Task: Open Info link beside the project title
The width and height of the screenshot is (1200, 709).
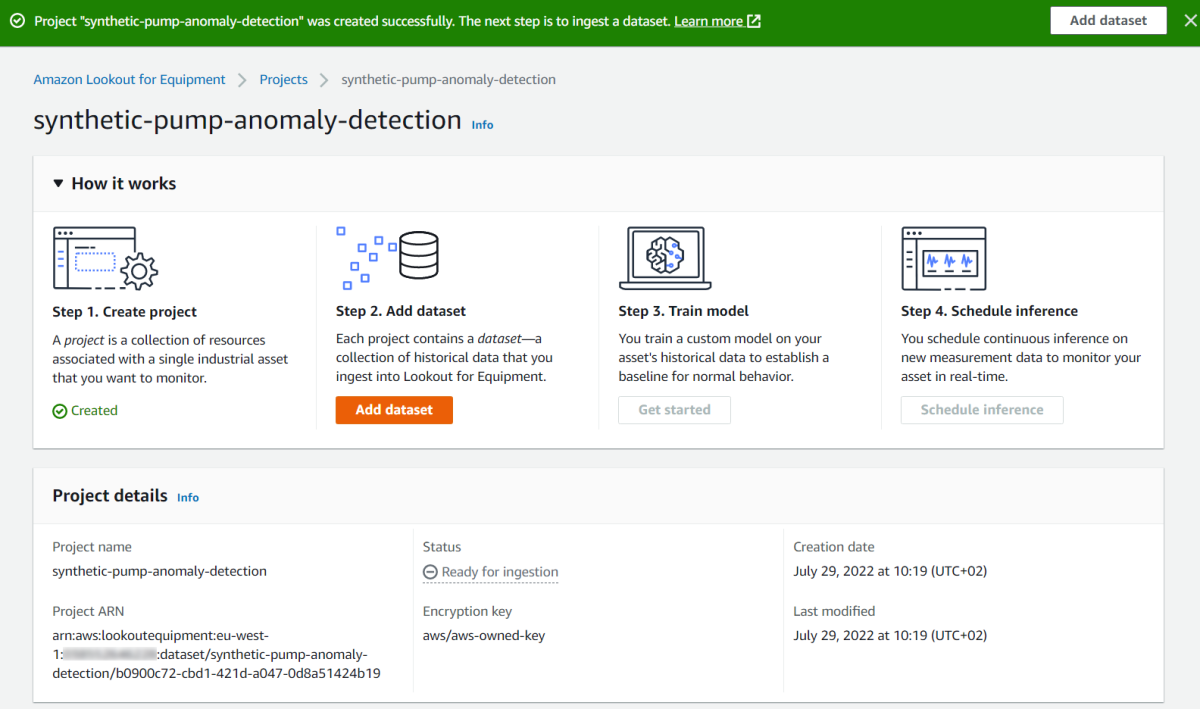Action: (x=483, y=125)
